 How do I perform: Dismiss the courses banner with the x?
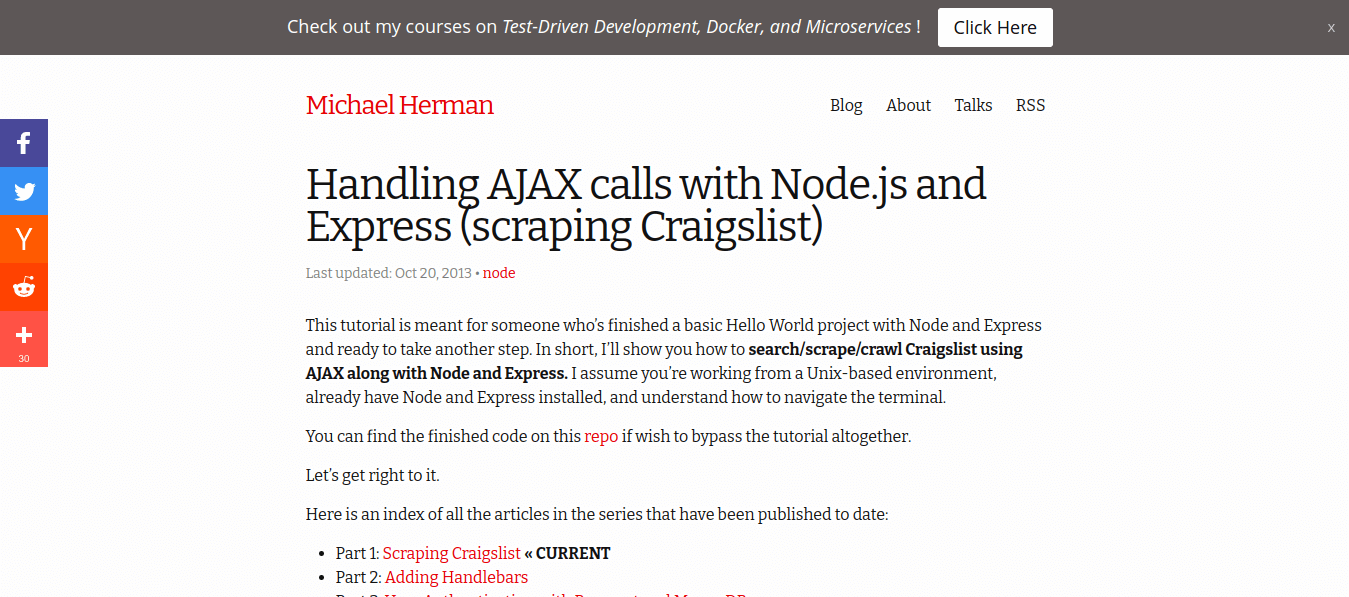point(1331,27)
